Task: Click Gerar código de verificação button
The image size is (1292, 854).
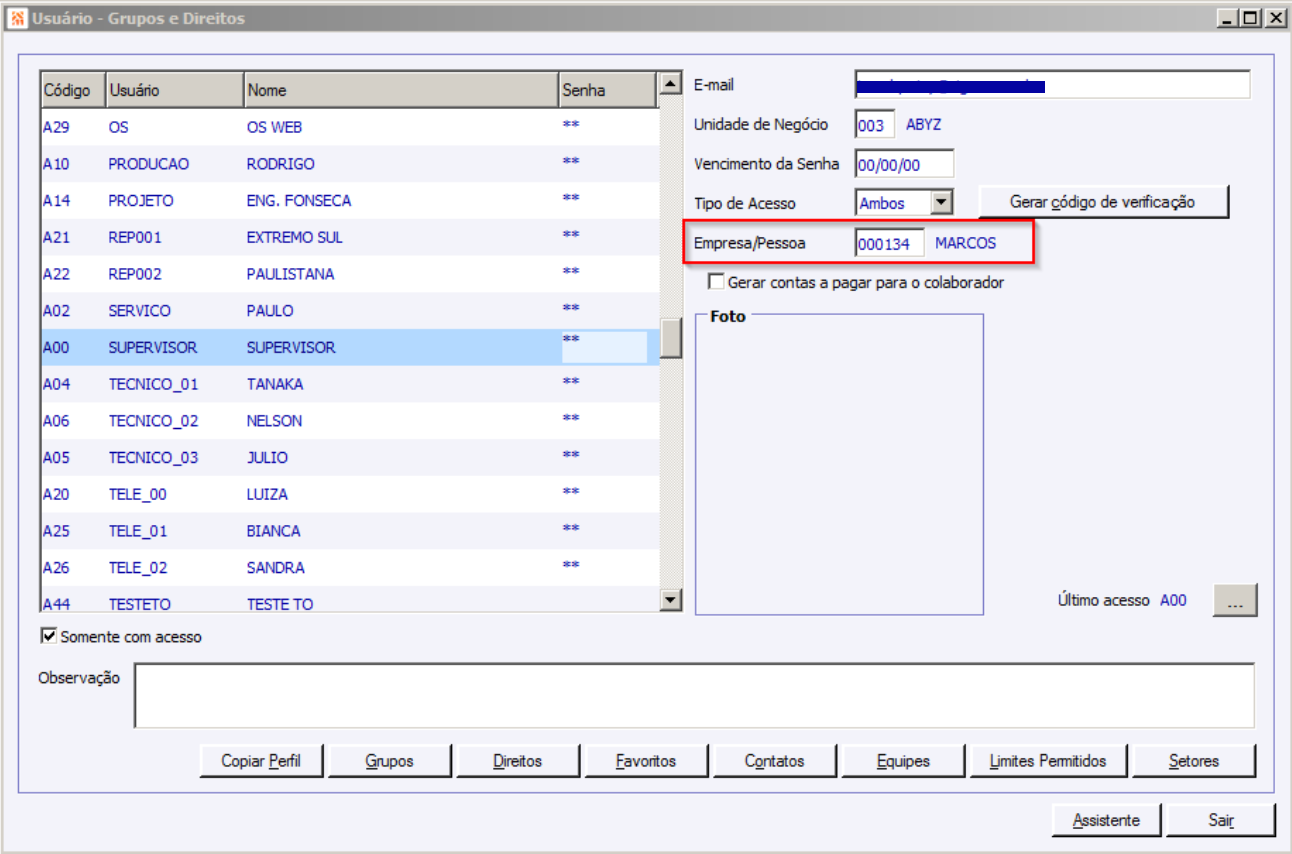Action: (1102, 202)
